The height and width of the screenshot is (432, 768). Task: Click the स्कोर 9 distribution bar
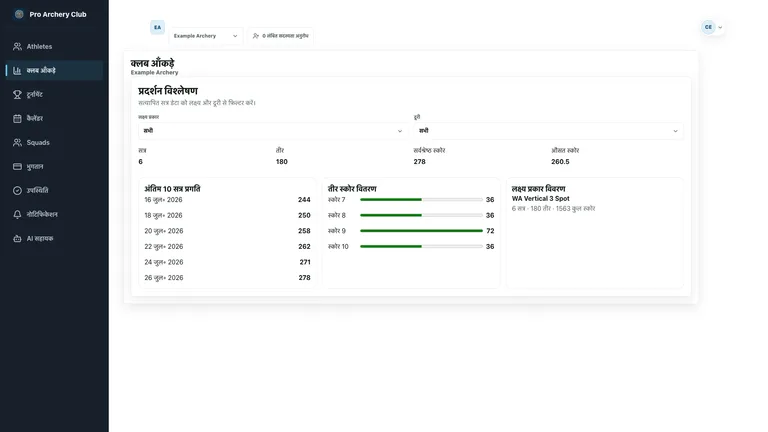421,231
